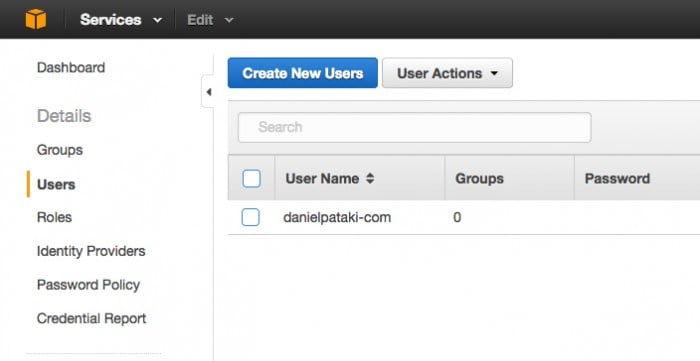
Task: Open Roles in sidebar
Action: pyautogui.click(x=54, y=217)
